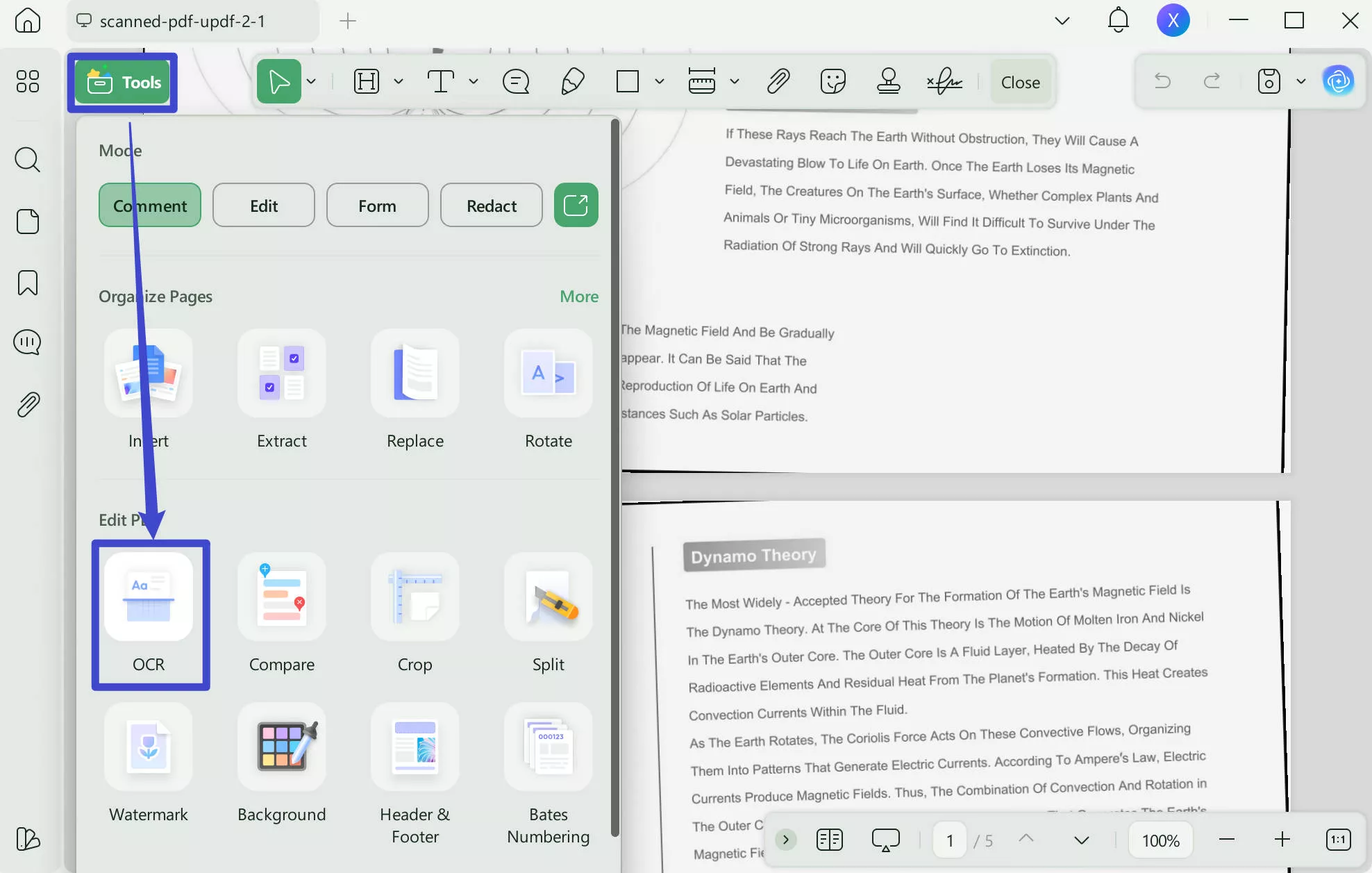The image size is (1372, 873).
Task: Select the Highlight tool
Action: click(x=366, y=81)
